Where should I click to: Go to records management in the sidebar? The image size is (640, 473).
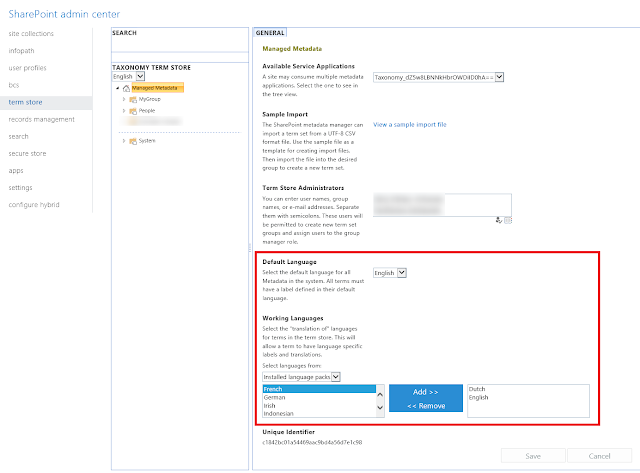click(x=41, y=119)
